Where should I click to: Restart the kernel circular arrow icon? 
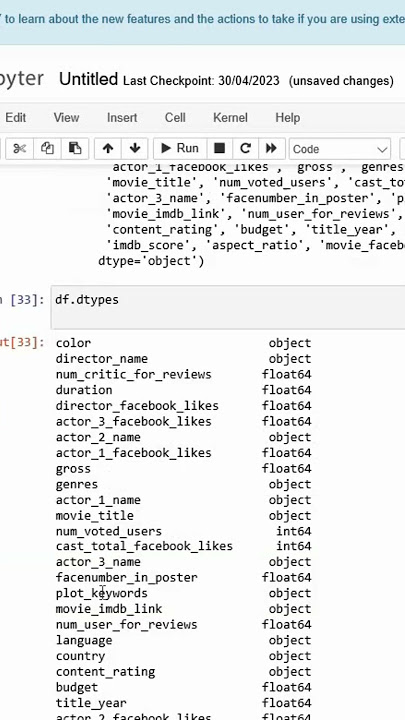(x=246, y=148)
